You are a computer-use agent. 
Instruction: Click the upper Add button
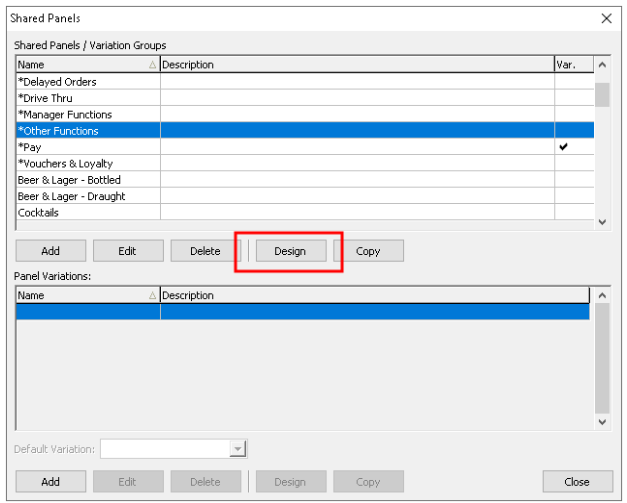(50, 251)
